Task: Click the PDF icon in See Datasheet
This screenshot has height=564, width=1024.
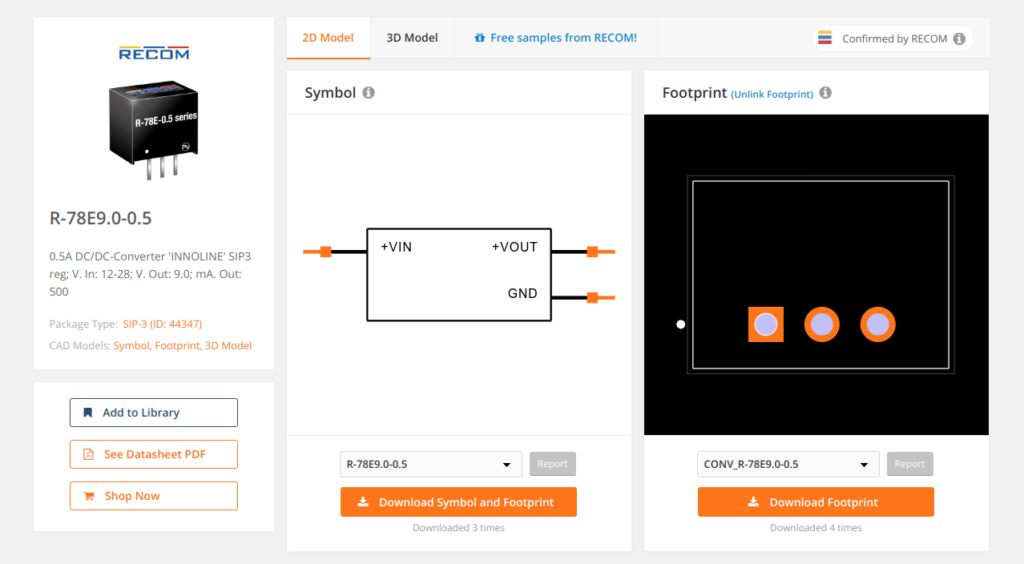Action: coord(88,454)
